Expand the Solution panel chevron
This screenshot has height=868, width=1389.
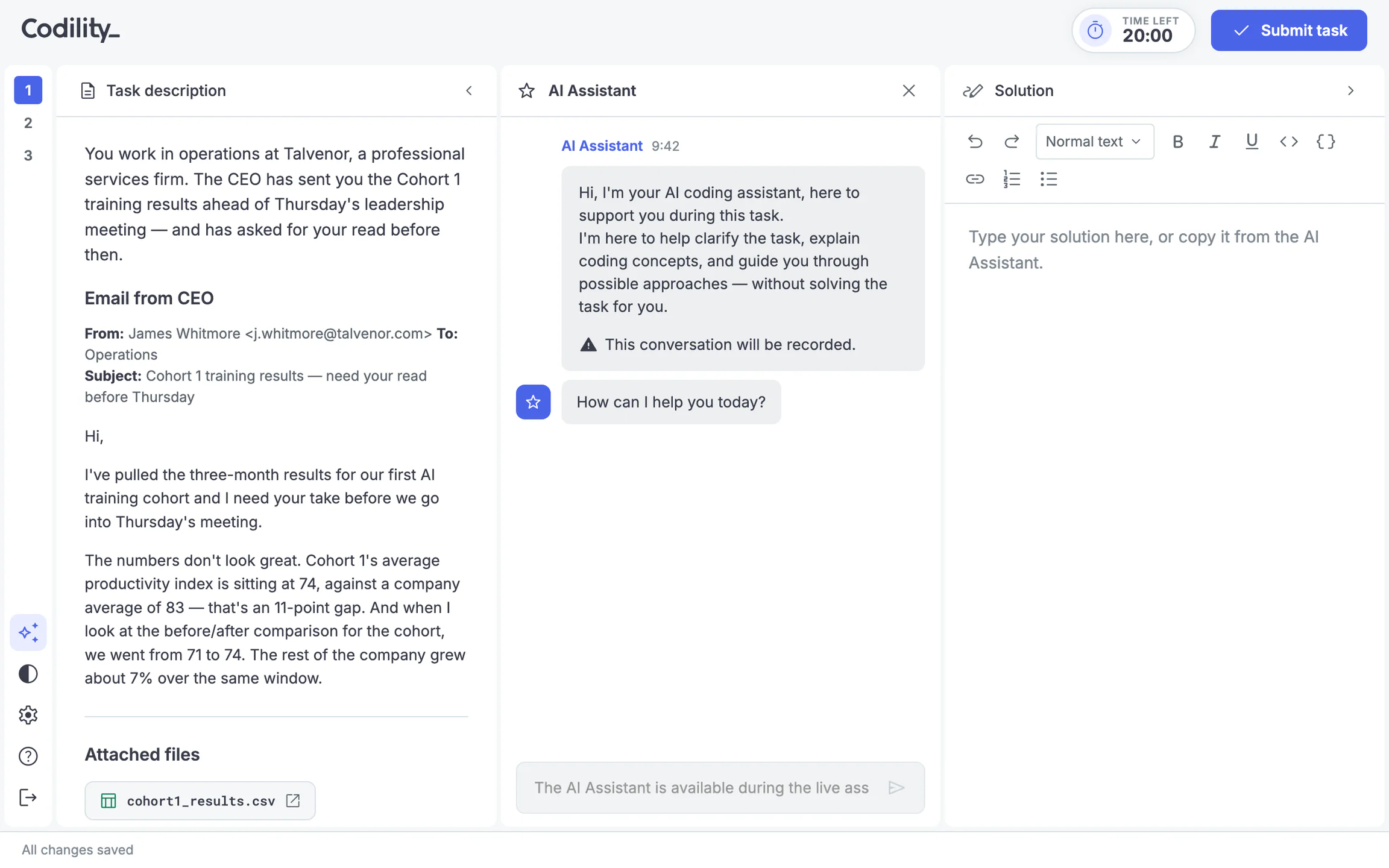1350,90
